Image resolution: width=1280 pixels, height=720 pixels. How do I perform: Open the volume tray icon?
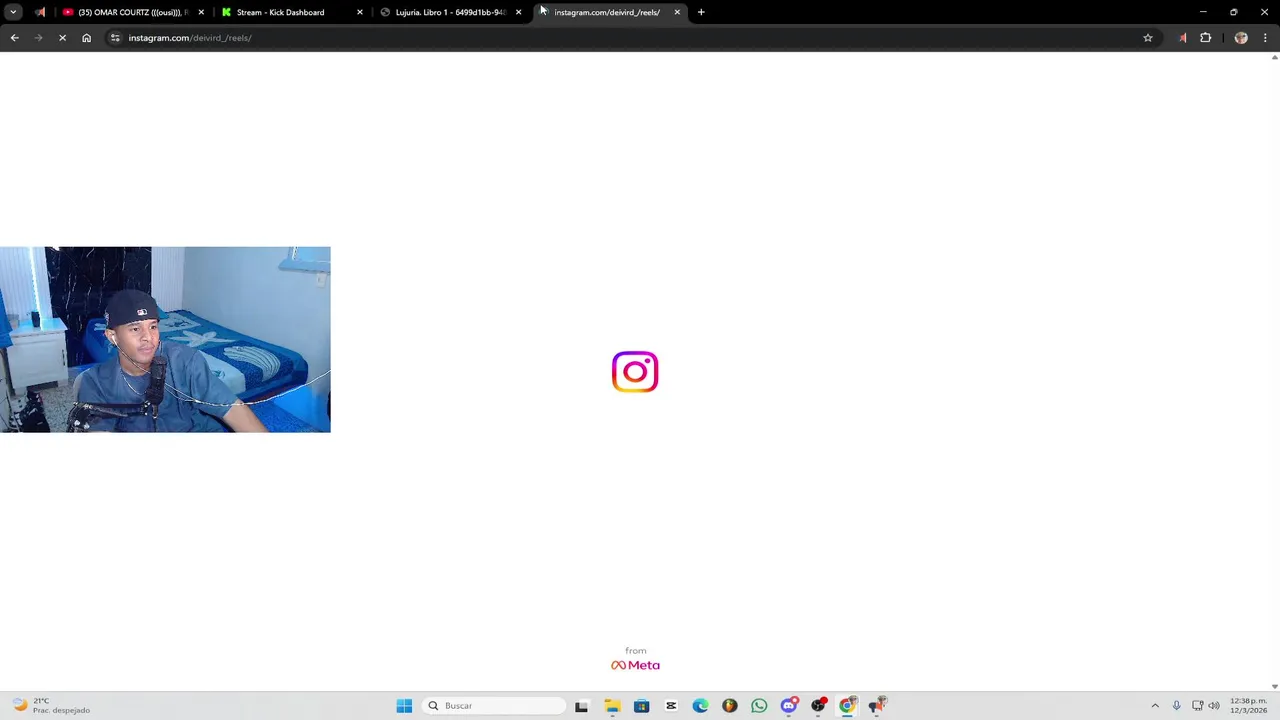[x=1214, y=706]
